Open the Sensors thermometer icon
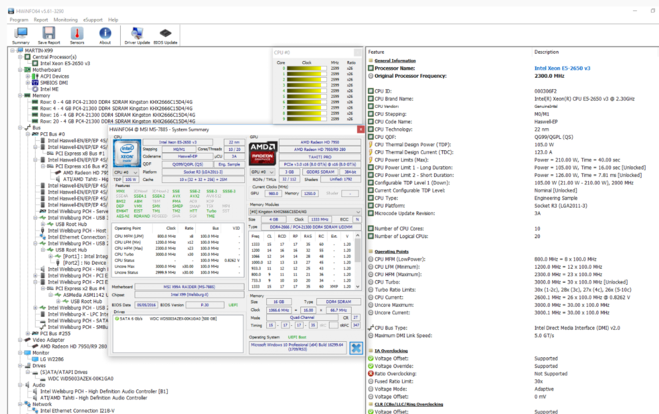Viewport: 659px width, 414px height. (x=77, y=35)
